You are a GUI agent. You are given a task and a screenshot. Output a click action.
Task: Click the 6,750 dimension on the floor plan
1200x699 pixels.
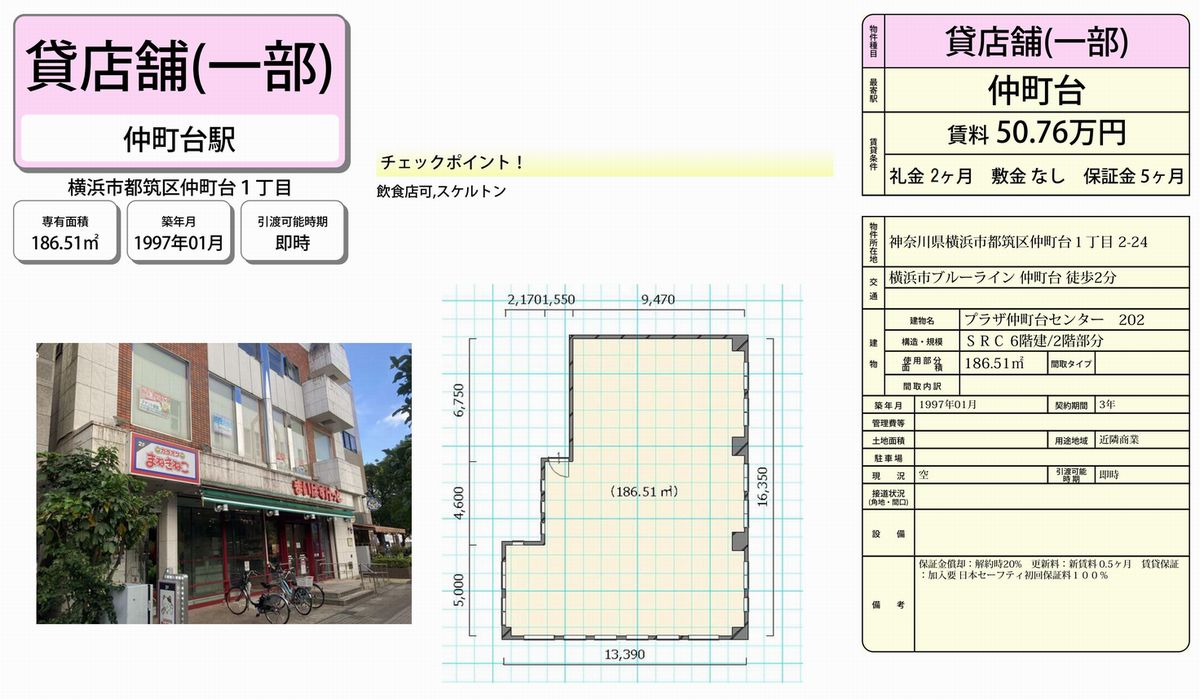point(460,400)
